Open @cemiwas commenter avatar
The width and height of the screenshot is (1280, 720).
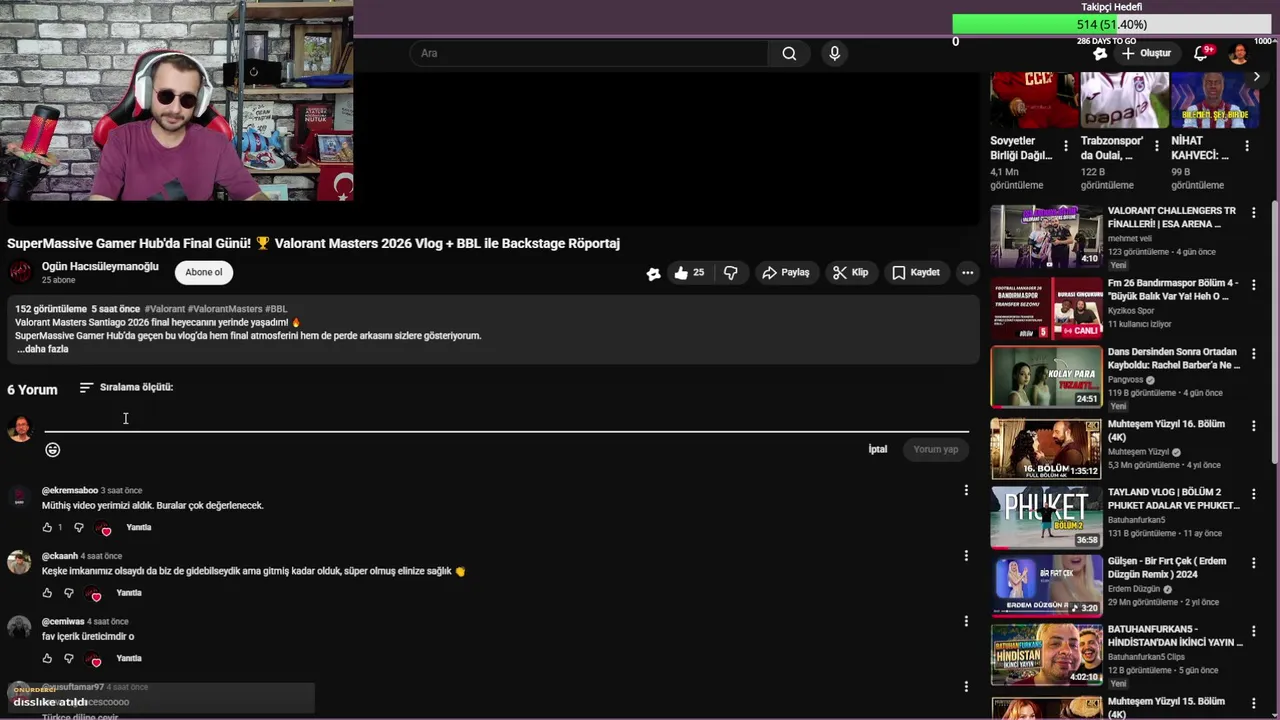coord(19,627)
